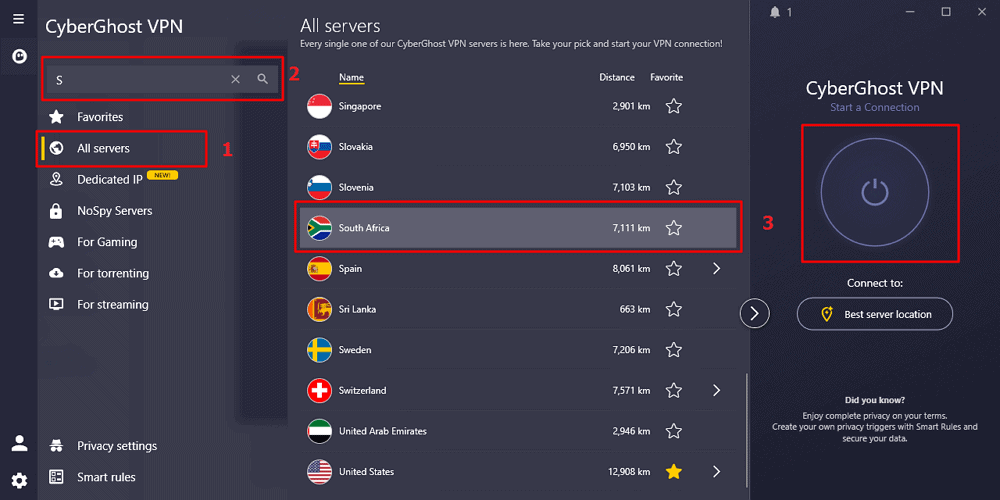Expand Spain server locations
1000x500 pixels.
pyautogui.click(x=716, y=269)
